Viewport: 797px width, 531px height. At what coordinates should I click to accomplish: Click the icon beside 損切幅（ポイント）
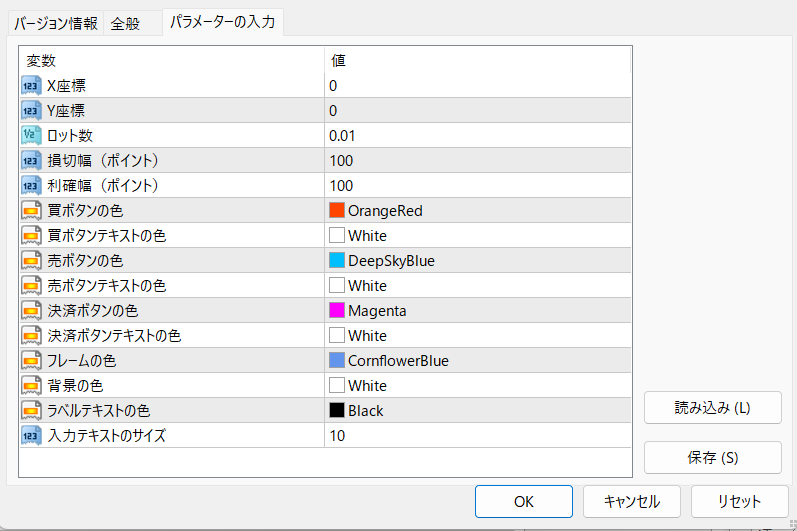(x=30, y=161)
